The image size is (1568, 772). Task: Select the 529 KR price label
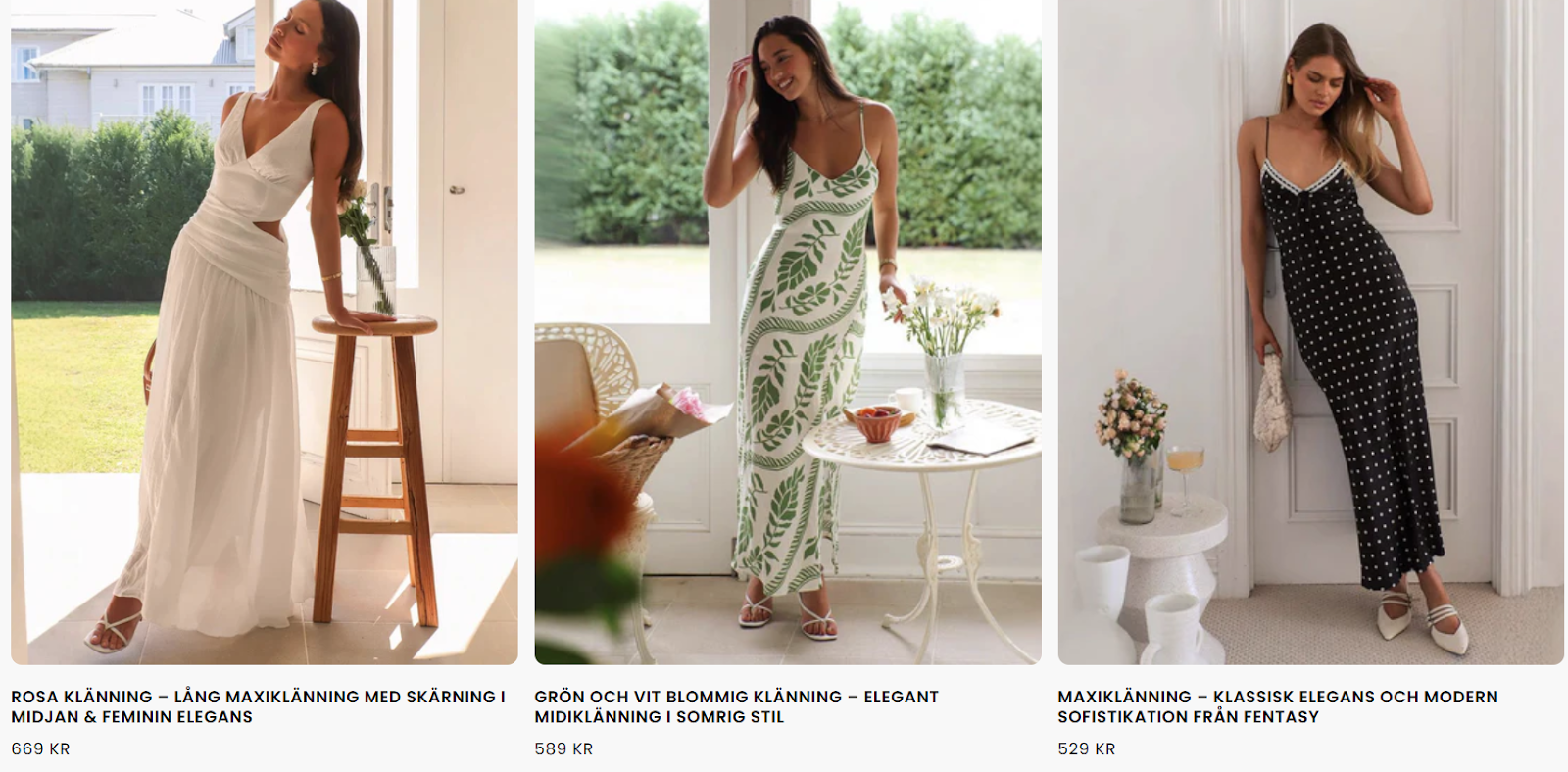(1087, 748)
